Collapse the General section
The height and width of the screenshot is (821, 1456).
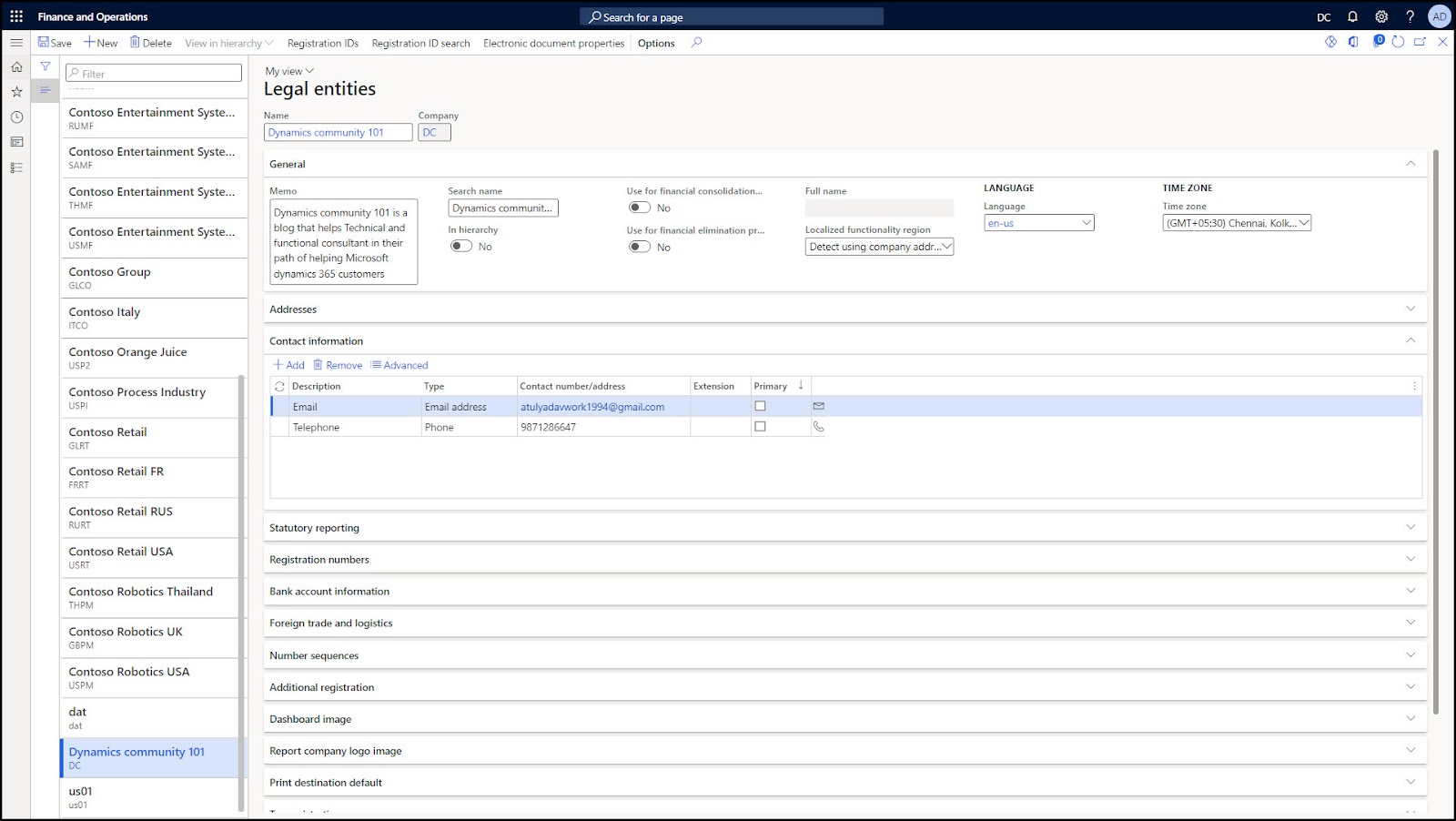[x=1410, y=164]
